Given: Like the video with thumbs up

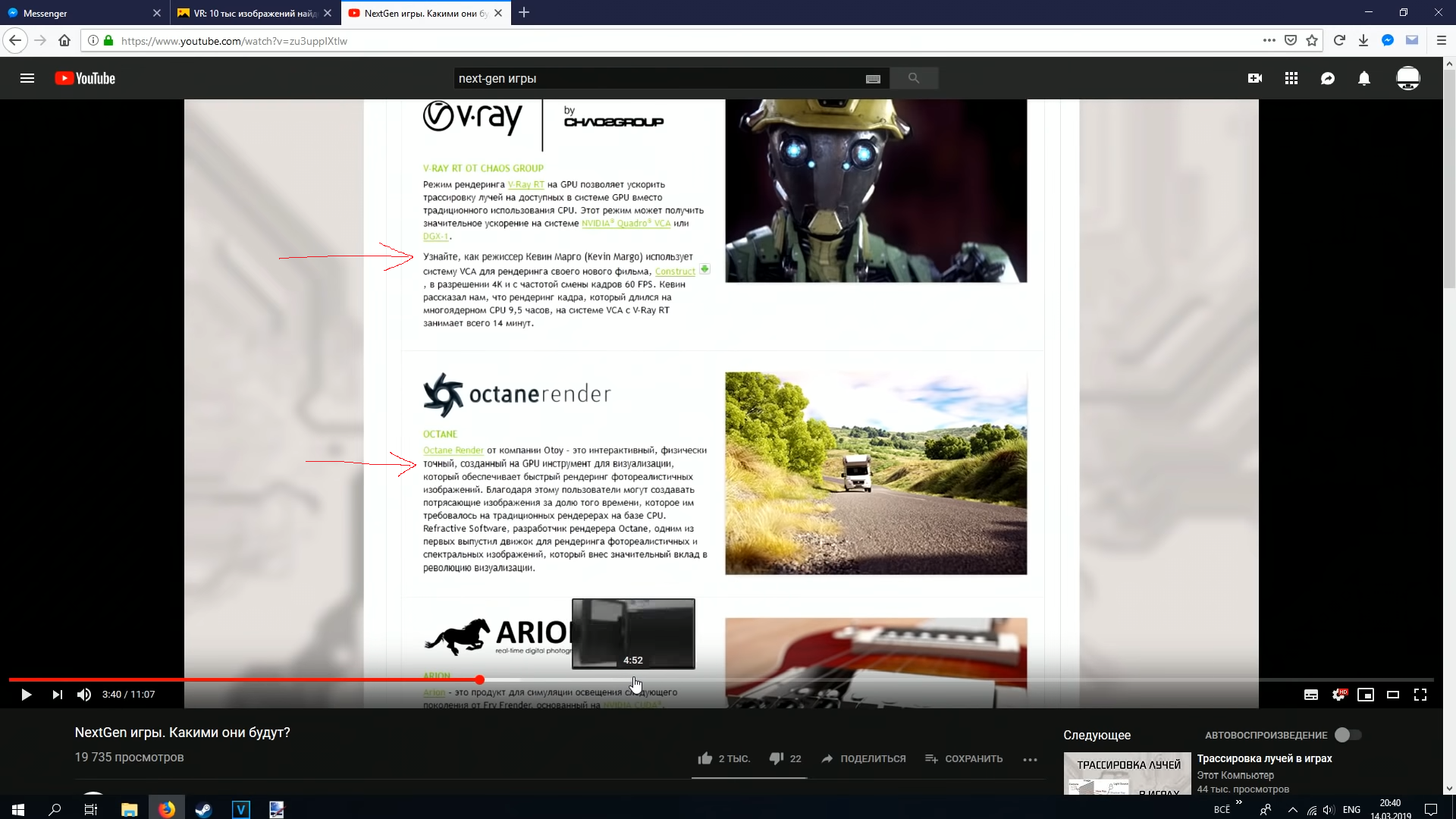Looking at the screenshot, I should 705,758.
